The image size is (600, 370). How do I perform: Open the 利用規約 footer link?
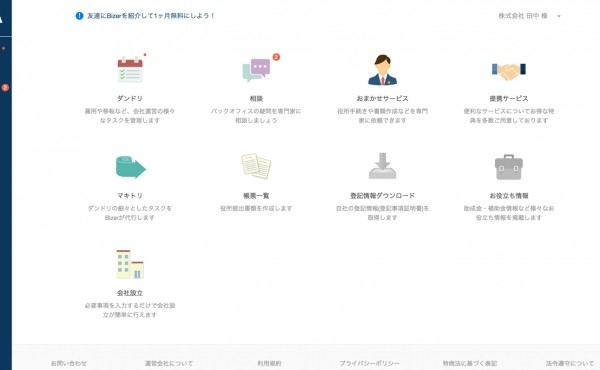269,363
